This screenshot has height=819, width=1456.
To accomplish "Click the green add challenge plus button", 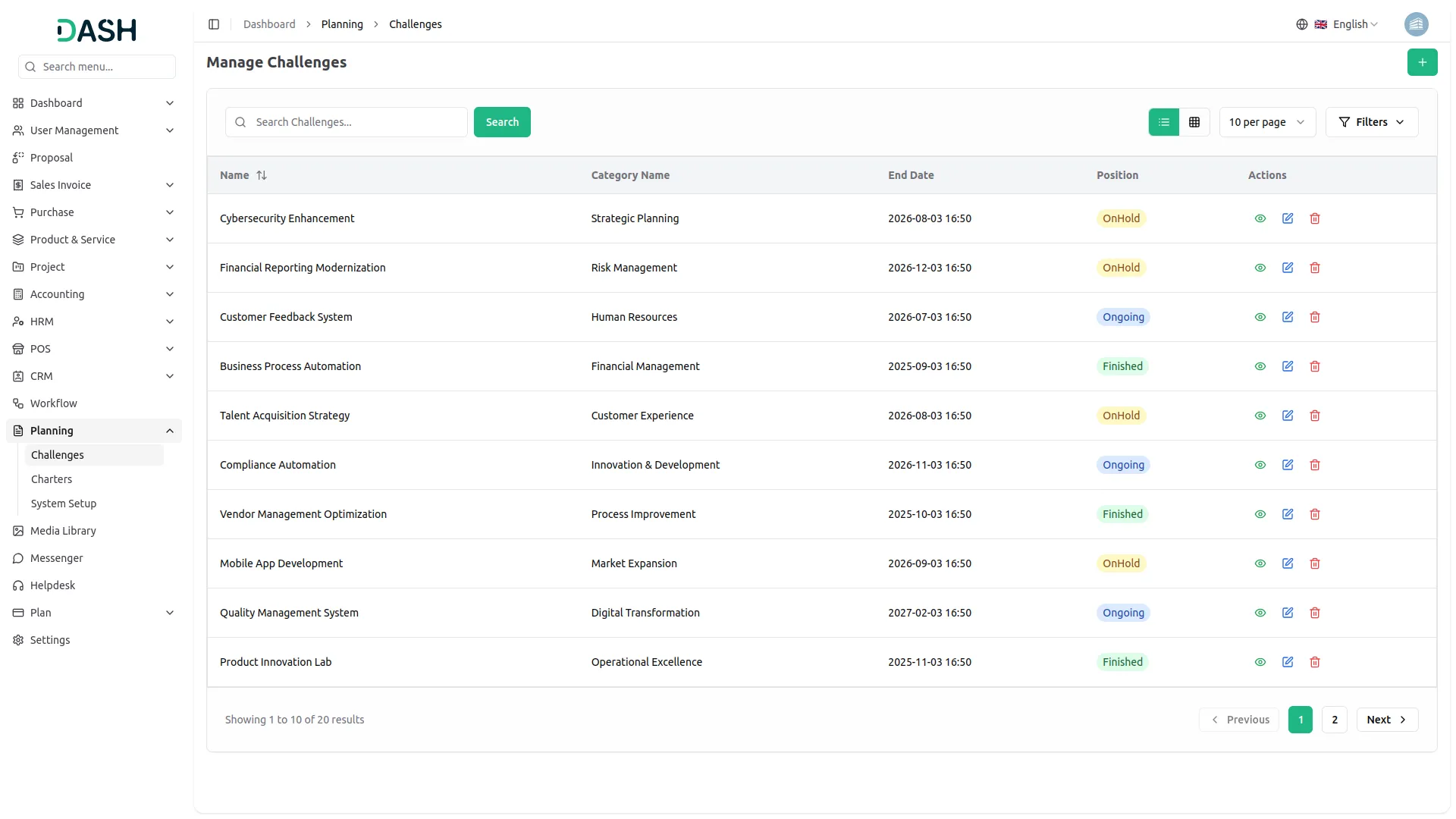I will click(1422, 62).
